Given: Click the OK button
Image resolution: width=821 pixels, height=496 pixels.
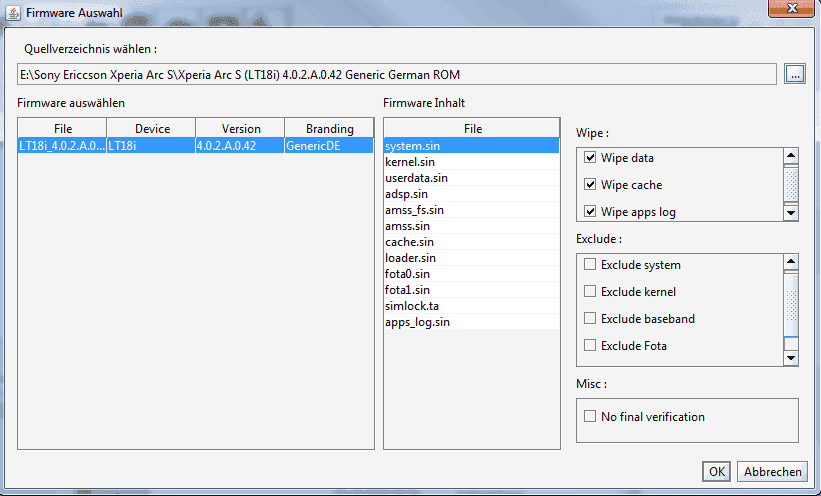Looking at the screenshot, I should pyautogui.click(x=716, y=471).
